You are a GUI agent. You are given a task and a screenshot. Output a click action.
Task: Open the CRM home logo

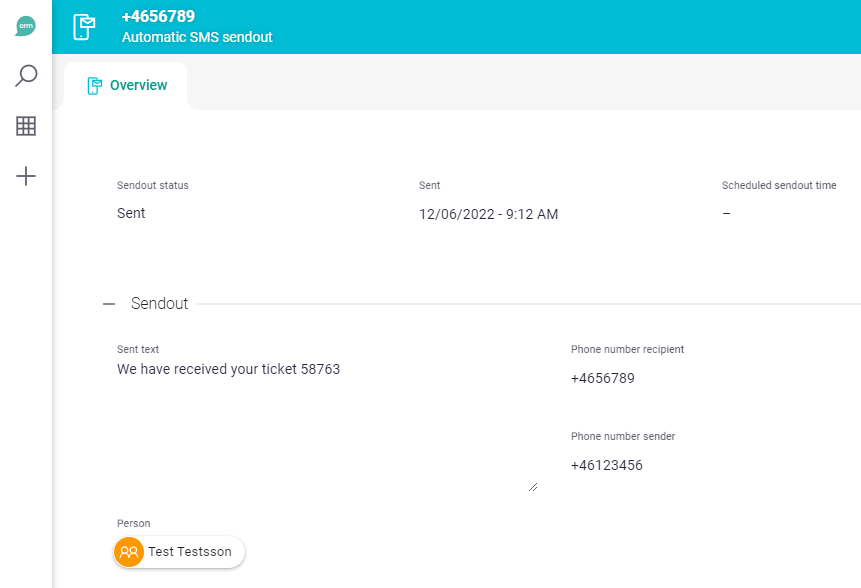[25, 26]
